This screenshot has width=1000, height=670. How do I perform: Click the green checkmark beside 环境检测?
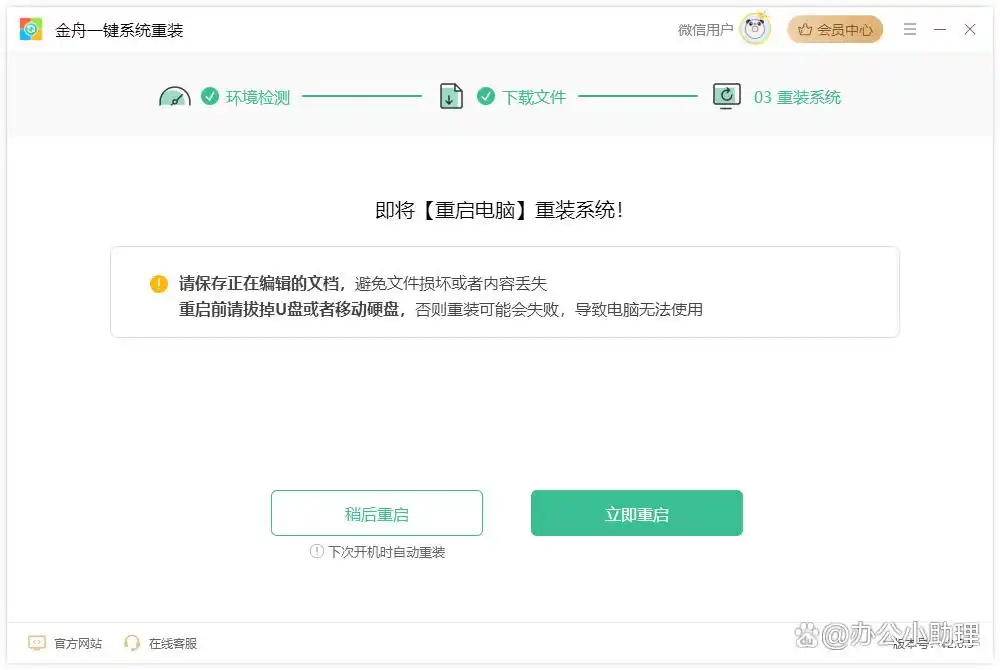tap(209, 96)
